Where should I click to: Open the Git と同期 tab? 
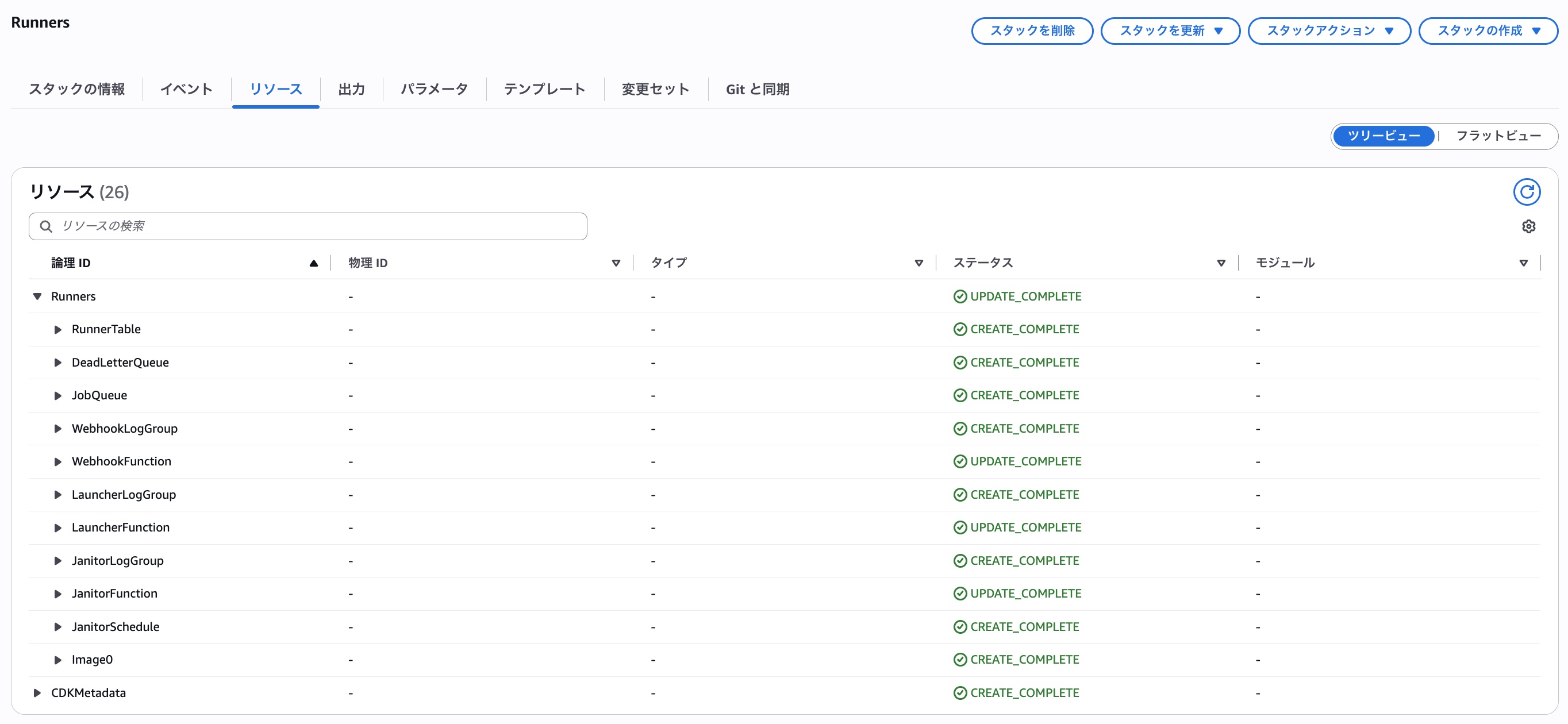(x=757, y=90)
